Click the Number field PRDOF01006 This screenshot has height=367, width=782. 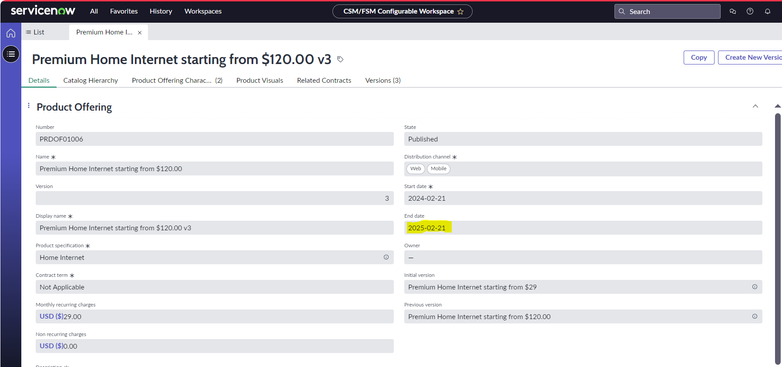[x=214, y=139]
